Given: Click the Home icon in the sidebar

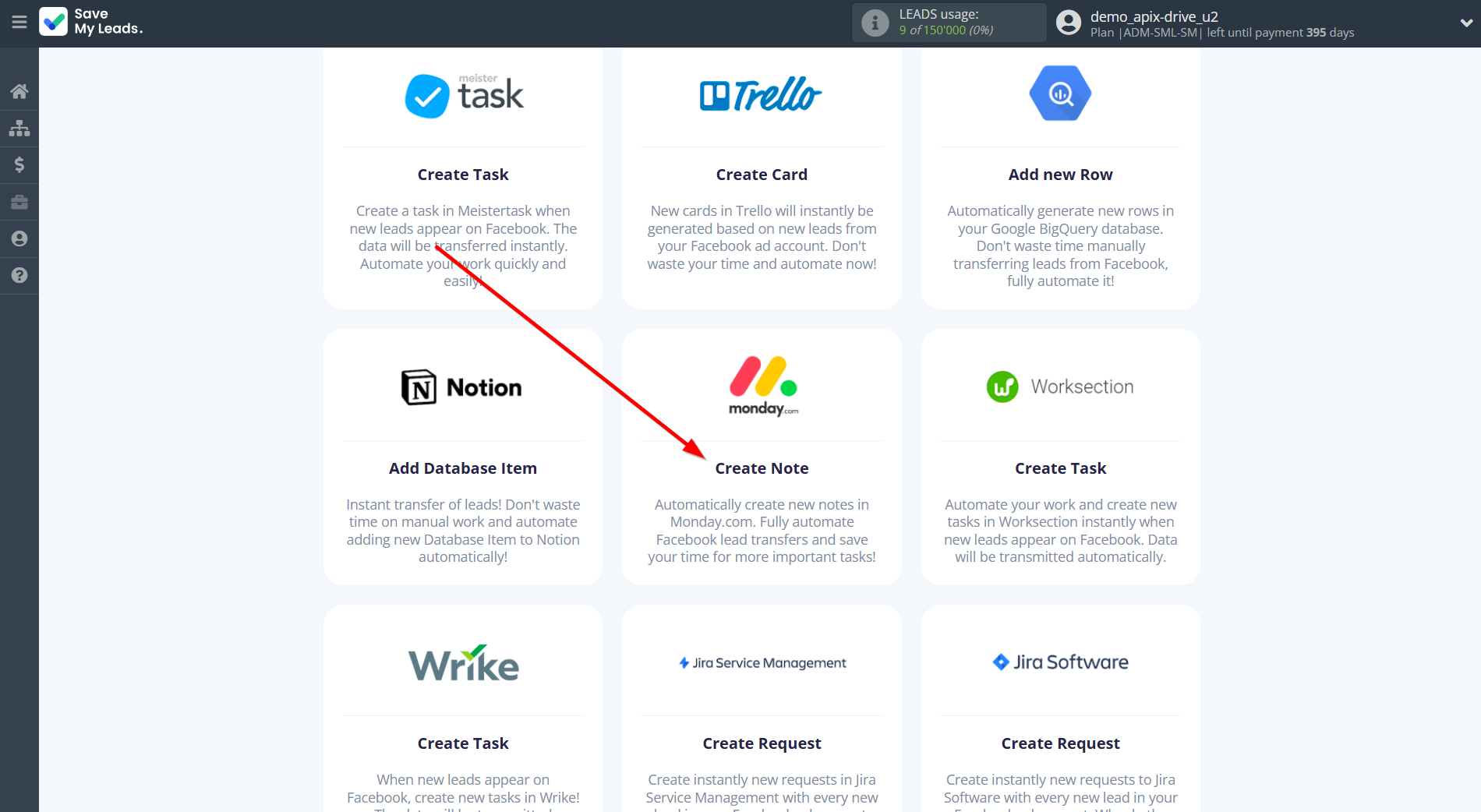Looking at the screenshot, I should coord(19,90).
